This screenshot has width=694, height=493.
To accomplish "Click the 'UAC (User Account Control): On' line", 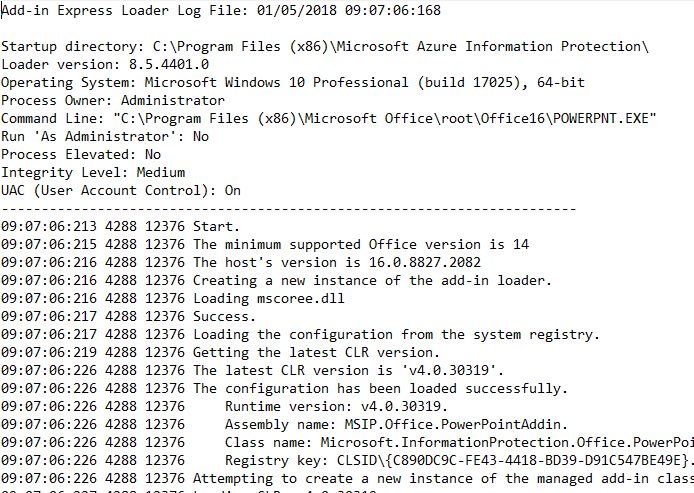I will click(121, 190).
